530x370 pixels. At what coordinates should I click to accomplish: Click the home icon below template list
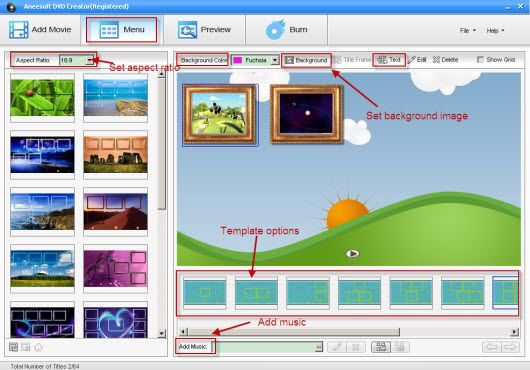[39, 347]
